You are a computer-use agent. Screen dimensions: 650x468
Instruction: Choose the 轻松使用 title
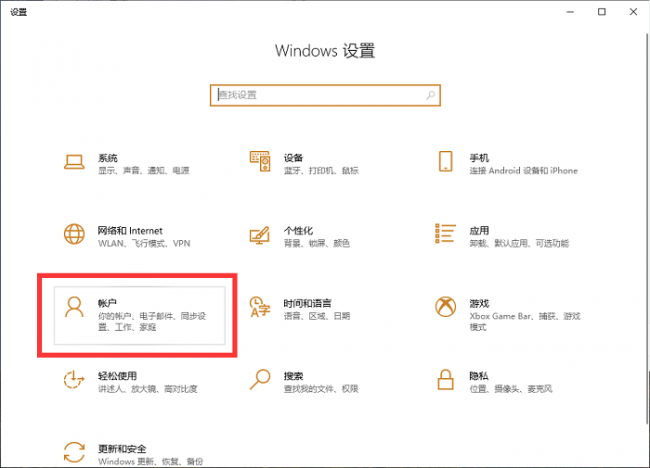(x=117, y=376)
